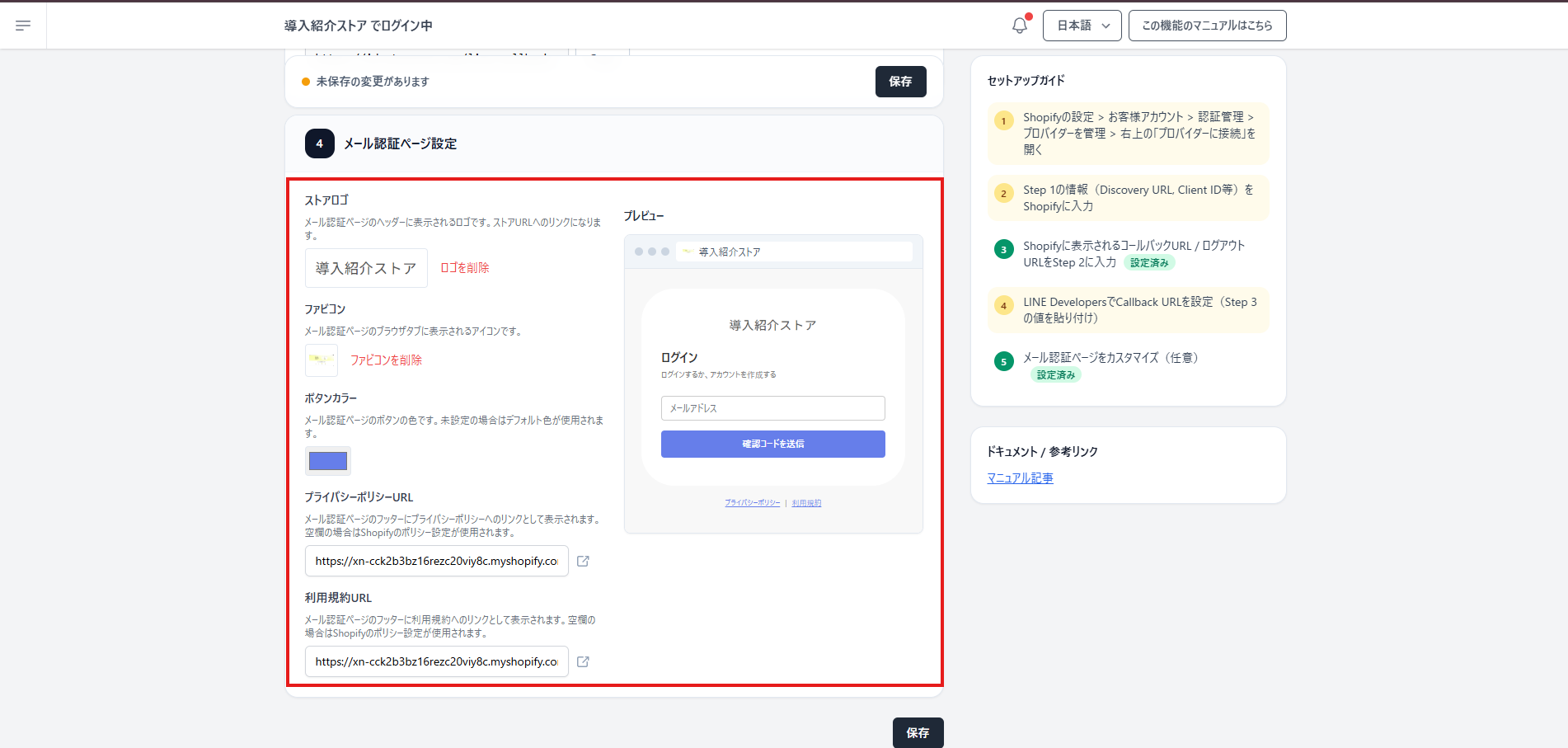The width and height of the screenshot is (1568, 748).
Task: Delete the logo with ロゴを削除
Action: pos(465,268)
